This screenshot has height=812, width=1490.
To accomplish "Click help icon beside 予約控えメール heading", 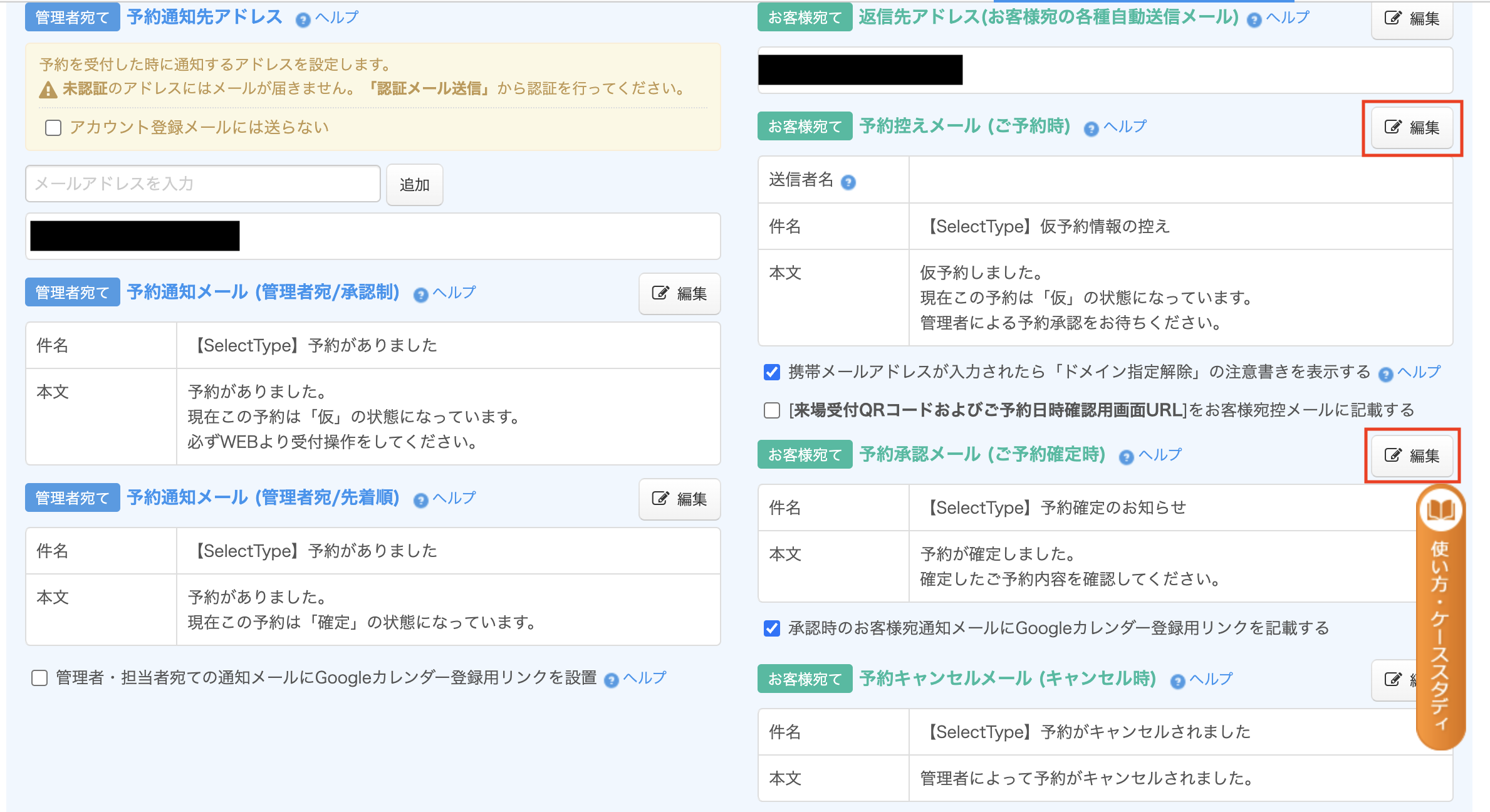I will pyautogui.click(x=1091, y=129).
